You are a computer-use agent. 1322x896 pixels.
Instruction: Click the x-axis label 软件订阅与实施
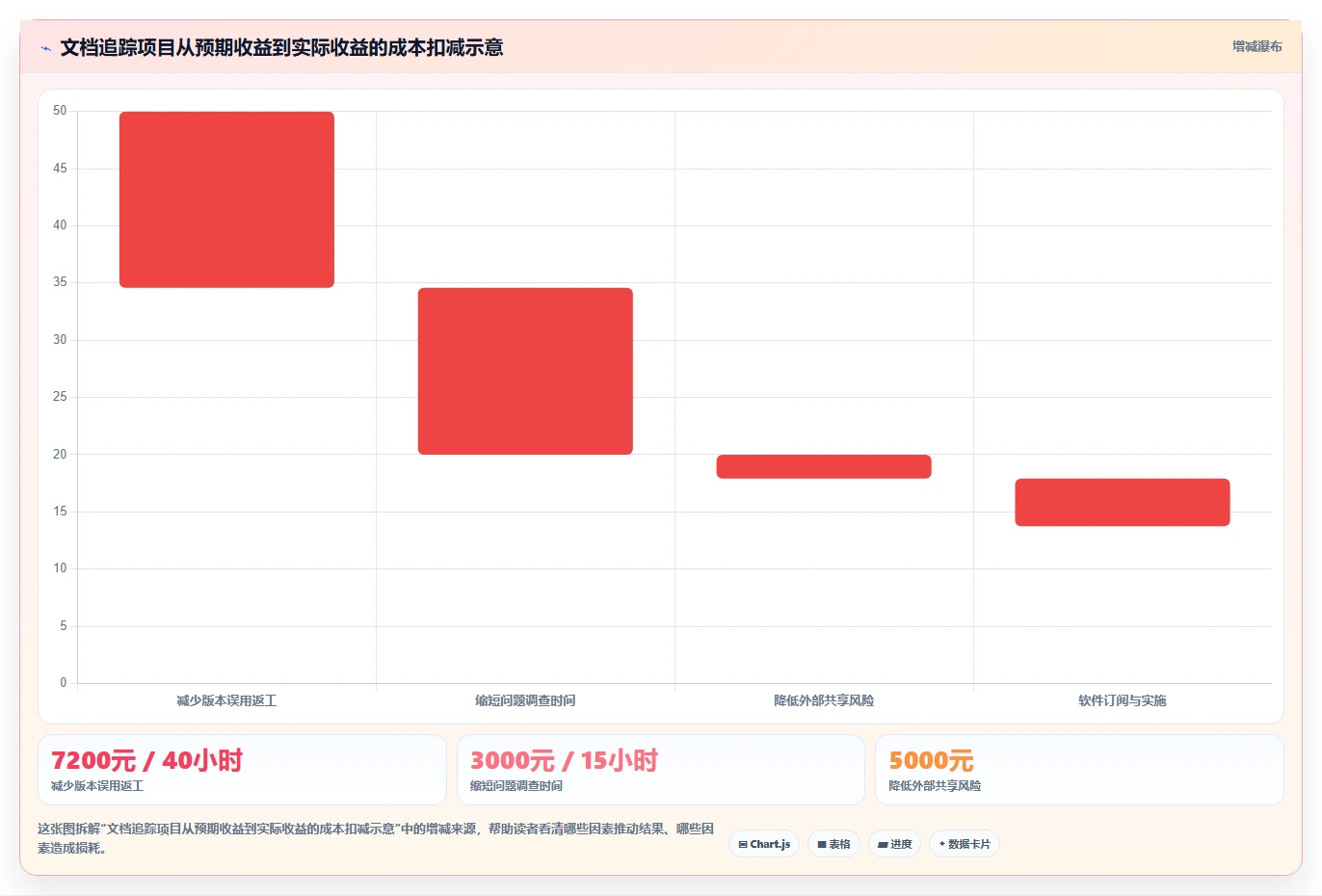1123,700
